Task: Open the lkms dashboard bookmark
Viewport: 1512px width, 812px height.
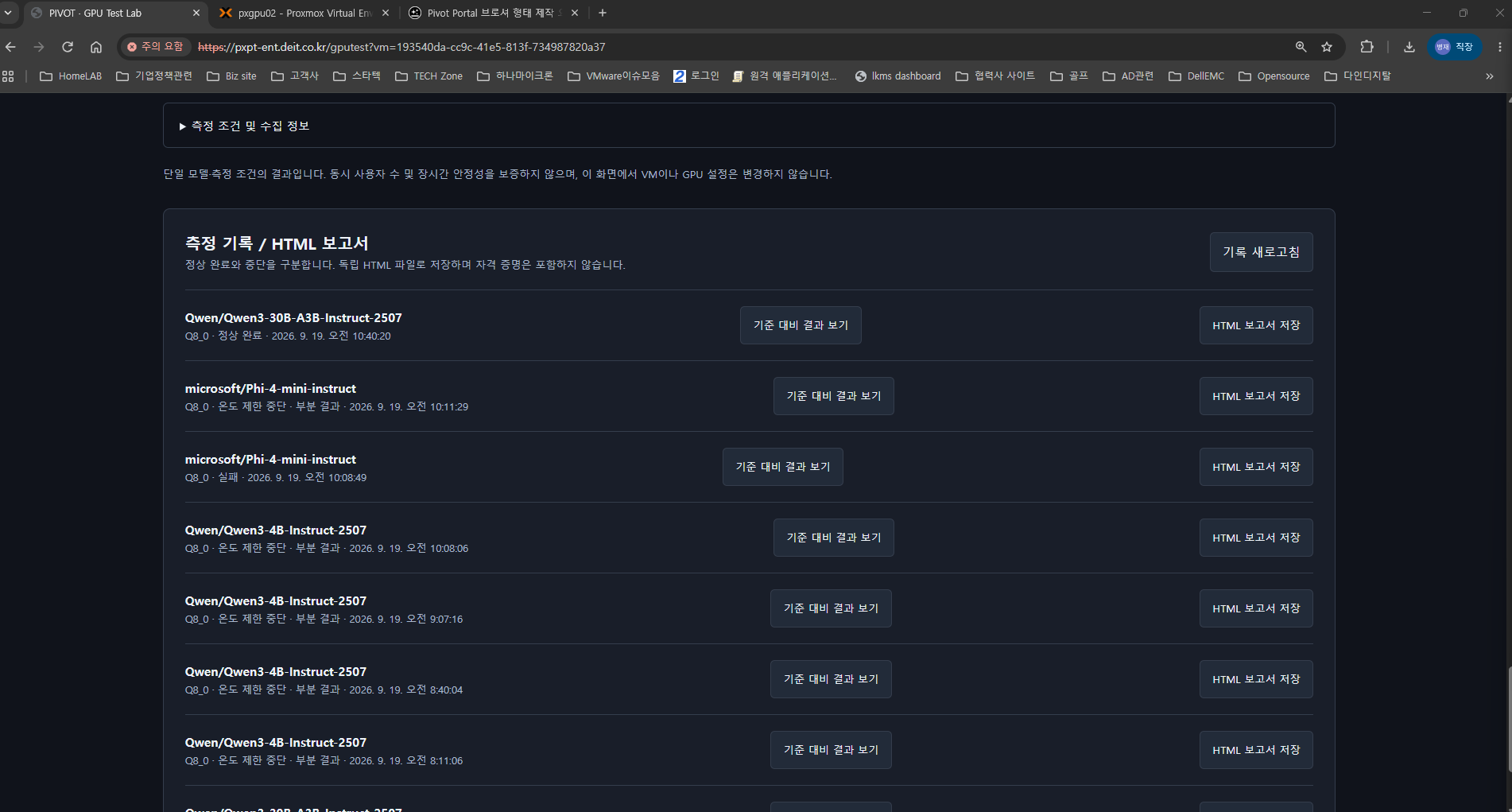Action: point(898,76)
